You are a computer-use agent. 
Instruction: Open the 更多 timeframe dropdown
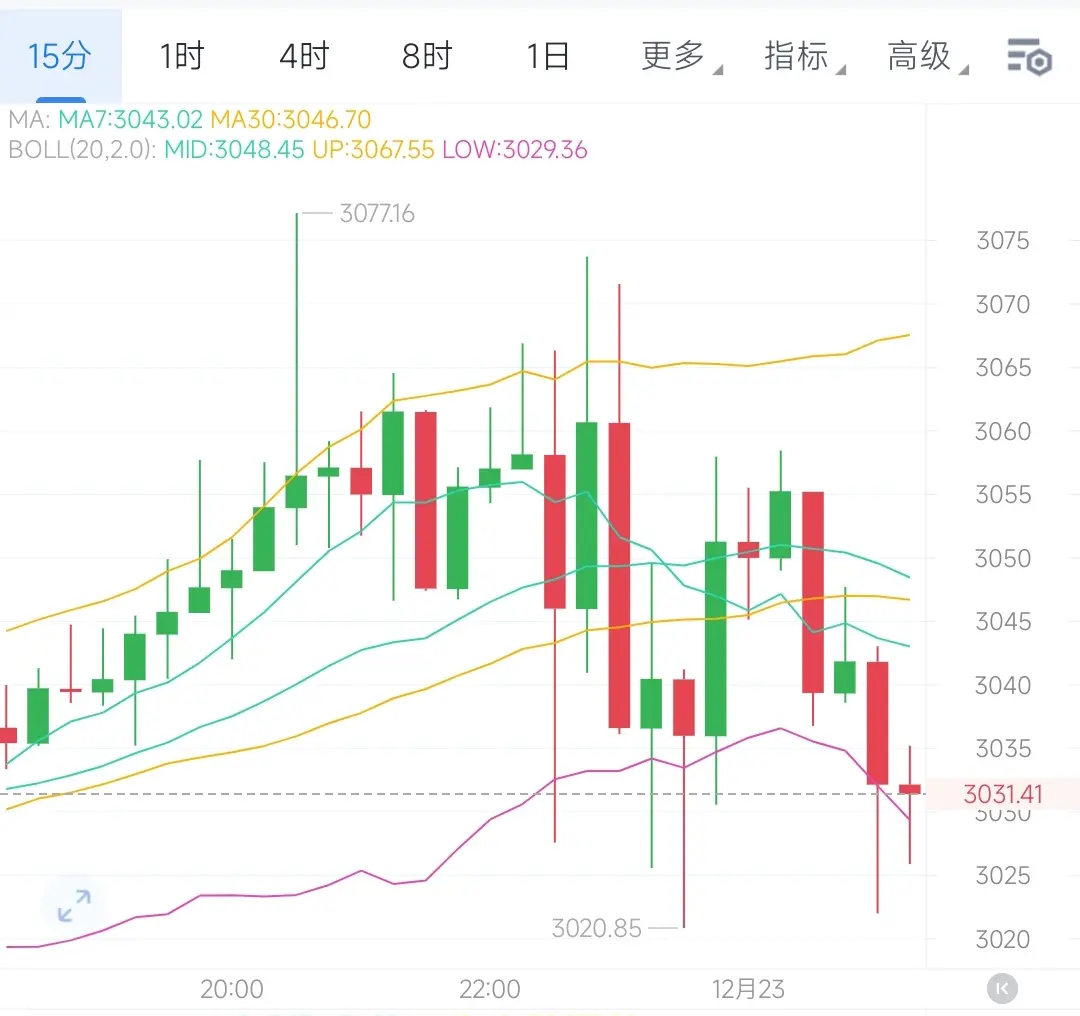click(681, 56)
